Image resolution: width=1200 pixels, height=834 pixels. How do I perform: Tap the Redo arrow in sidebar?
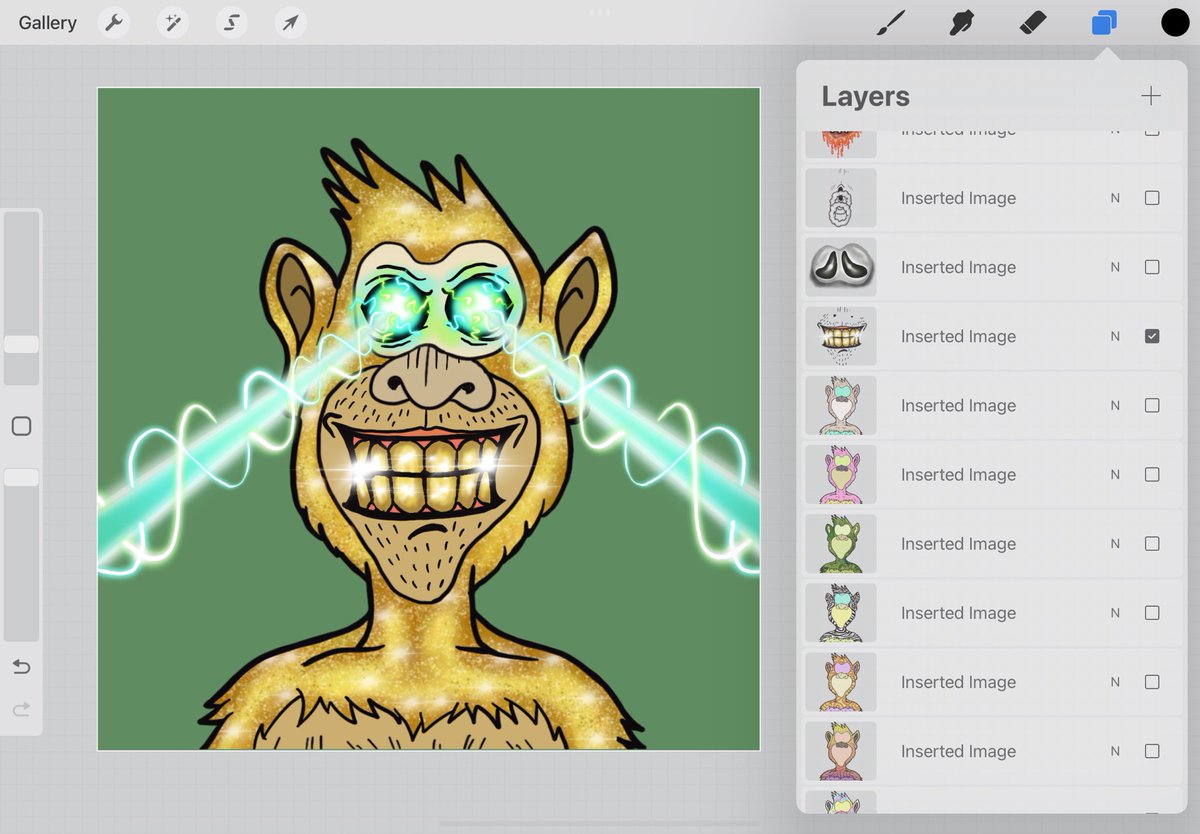coord(21,710)
